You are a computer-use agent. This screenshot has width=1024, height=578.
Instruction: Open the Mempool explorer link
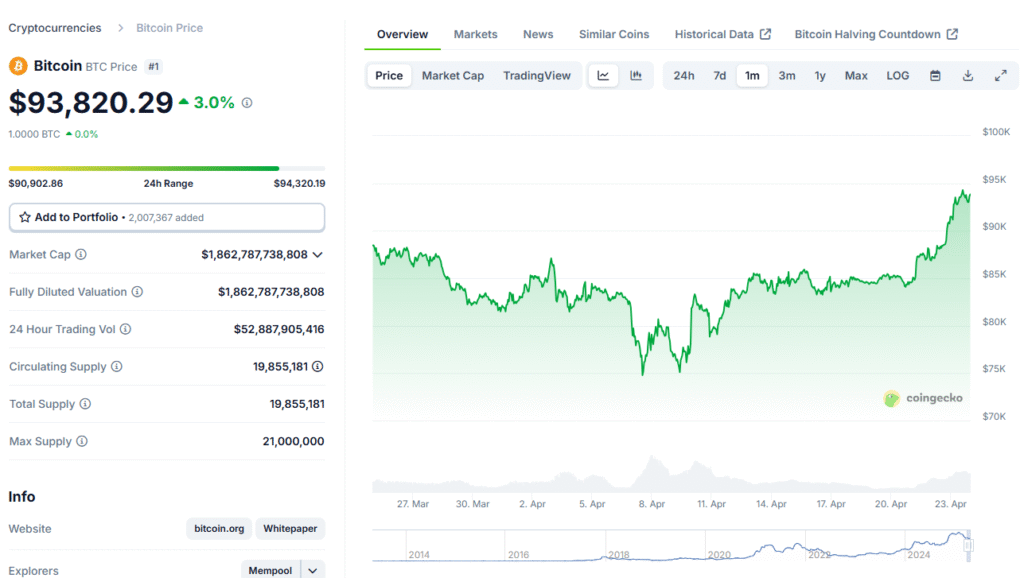pyautogui.click(x=270, y=571)
